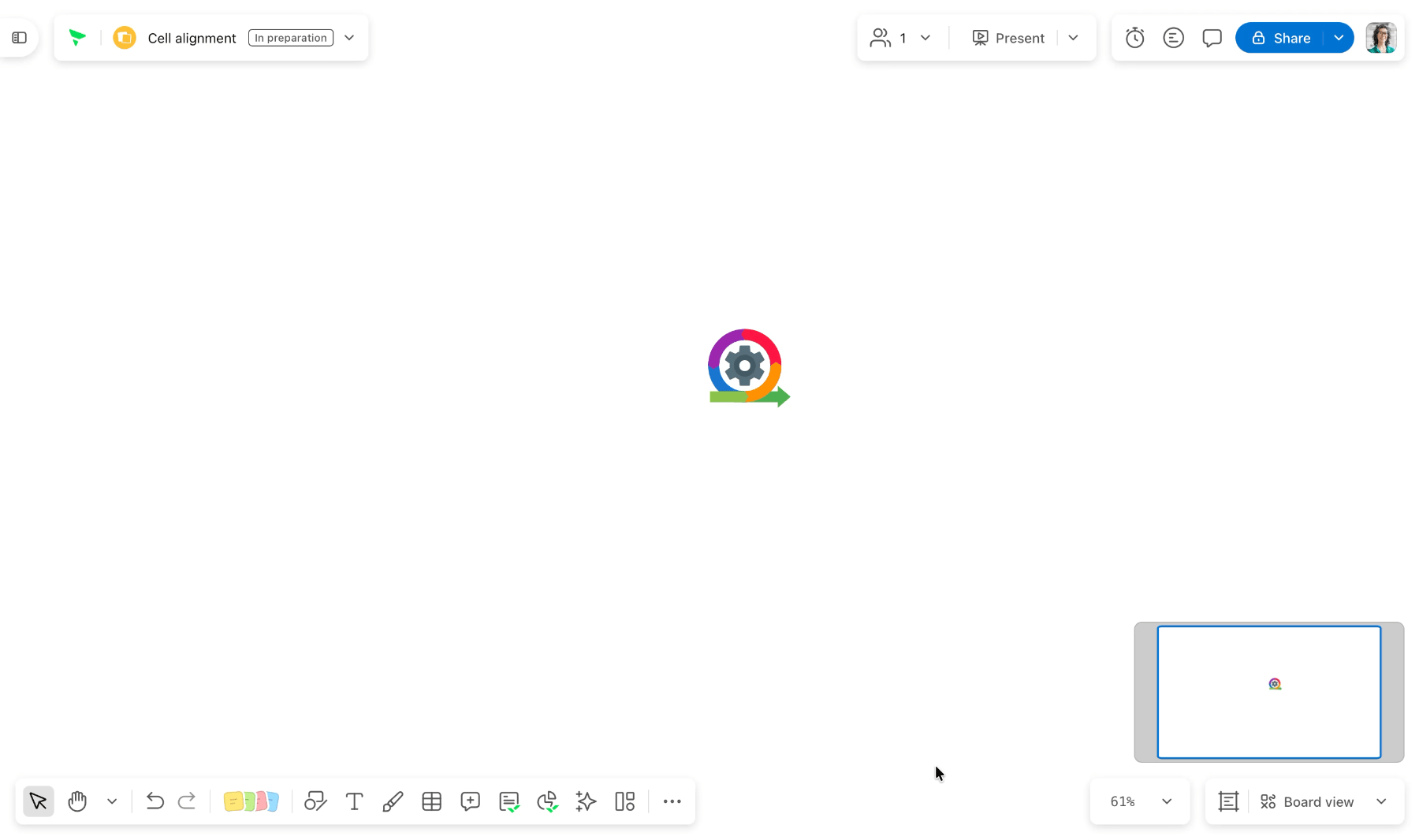The width and height of the screenshot is (1419, 840).
Task: Select the shapes and lines tool
Action: pyautogui.click(x=315, y=801)
